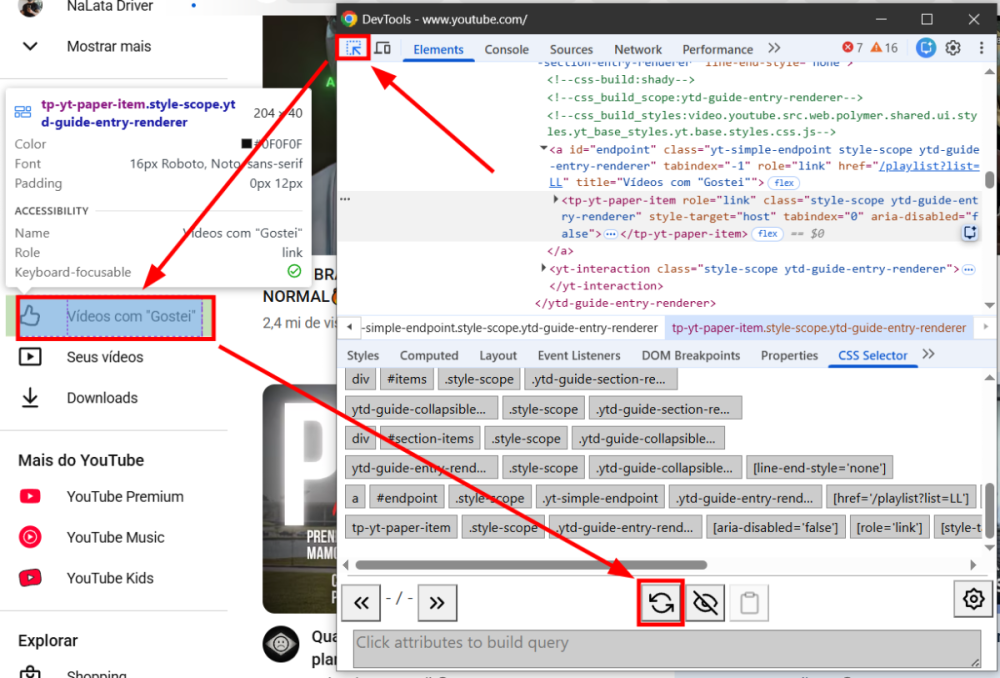This screenshot has width=1000, height=678.
Task: Click the thumbs-up icon for liked videos
Action: coord(30,316)
